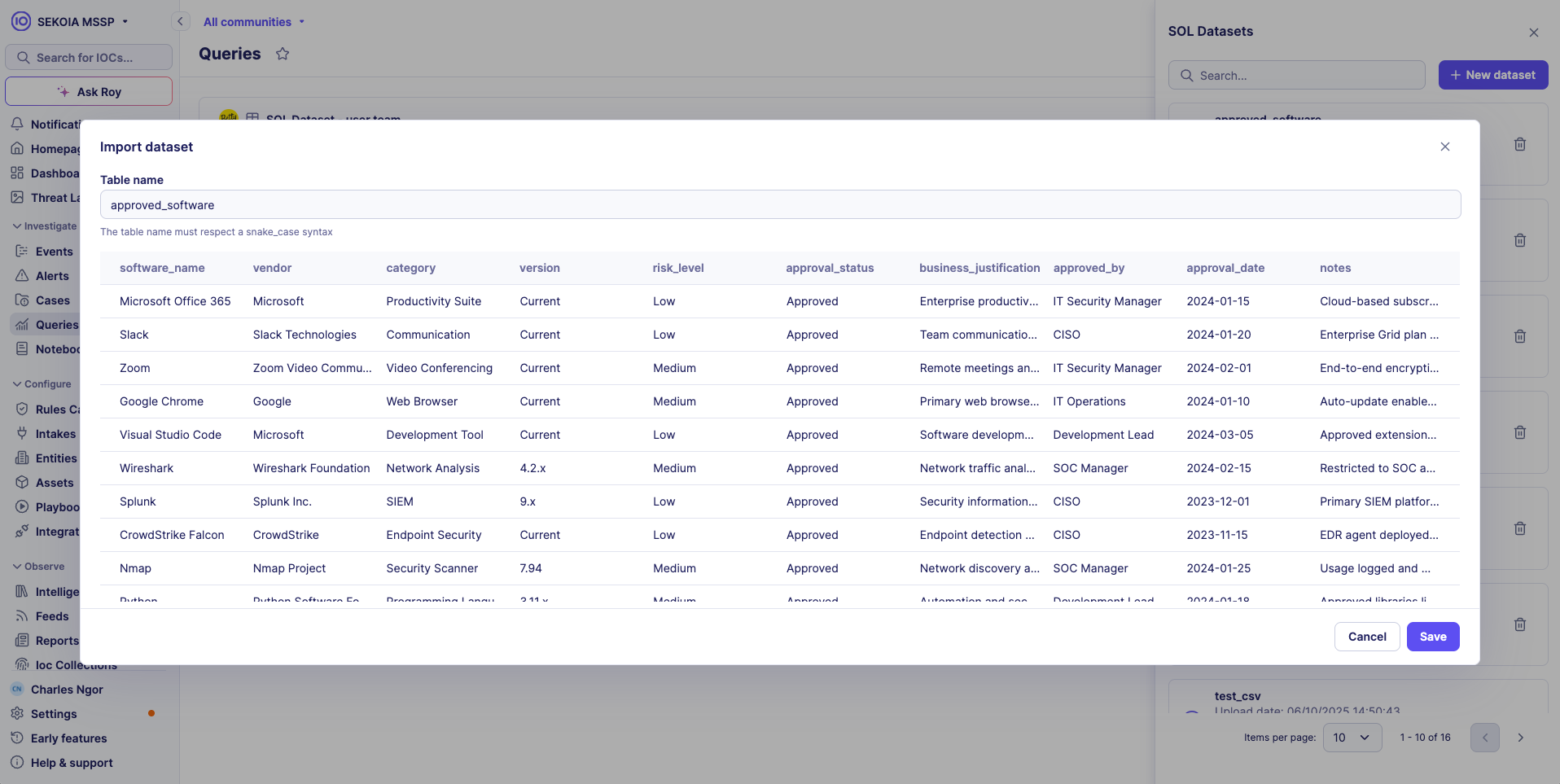Open the Items per page dropdown
Image resolution: width=1560 pixels, height=784 pixels.
[1352, 738]
